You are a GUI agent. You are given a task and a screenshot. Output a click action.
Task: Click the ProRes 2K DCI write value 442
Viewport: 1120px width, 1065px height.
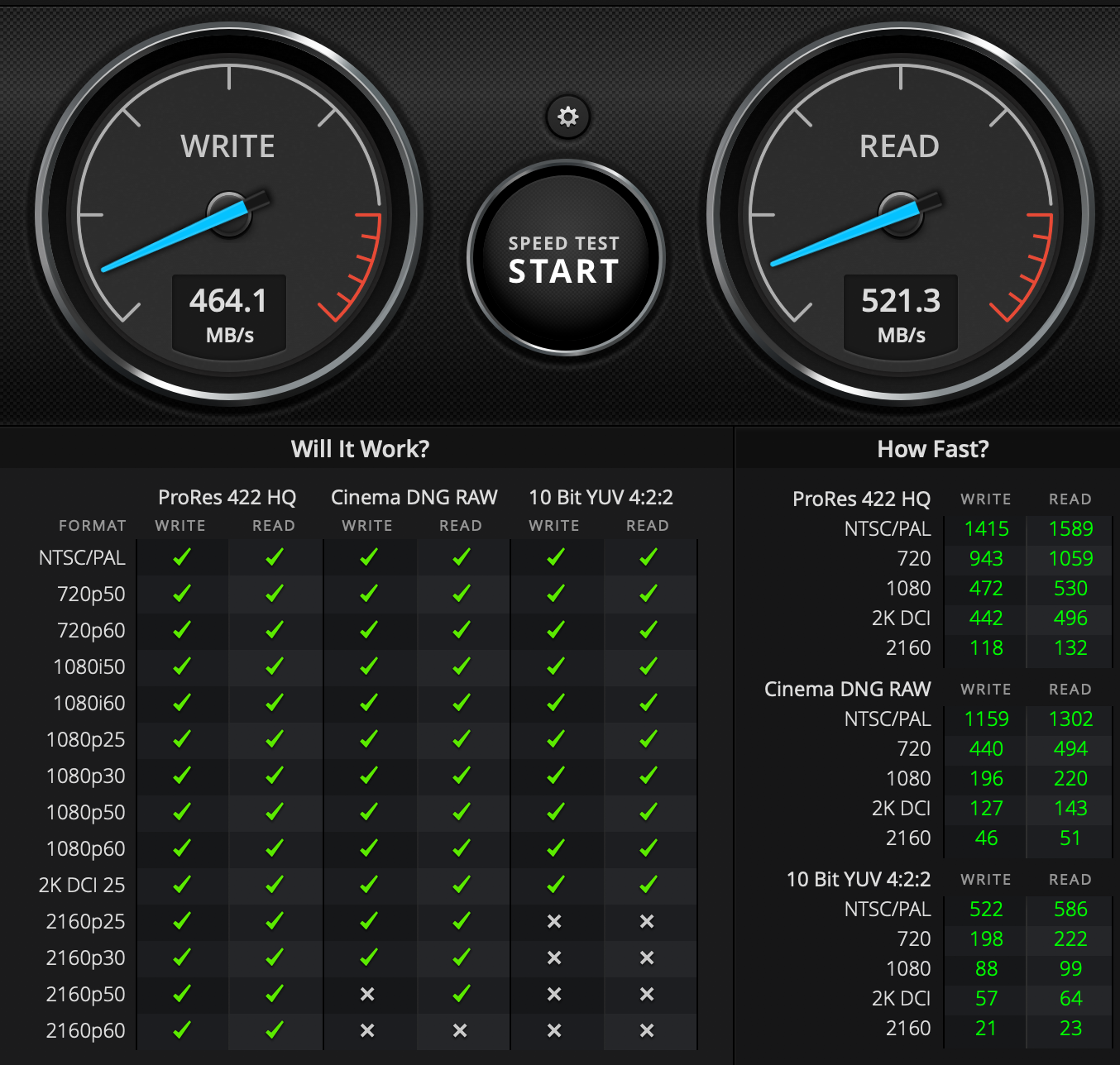point(987,618)
